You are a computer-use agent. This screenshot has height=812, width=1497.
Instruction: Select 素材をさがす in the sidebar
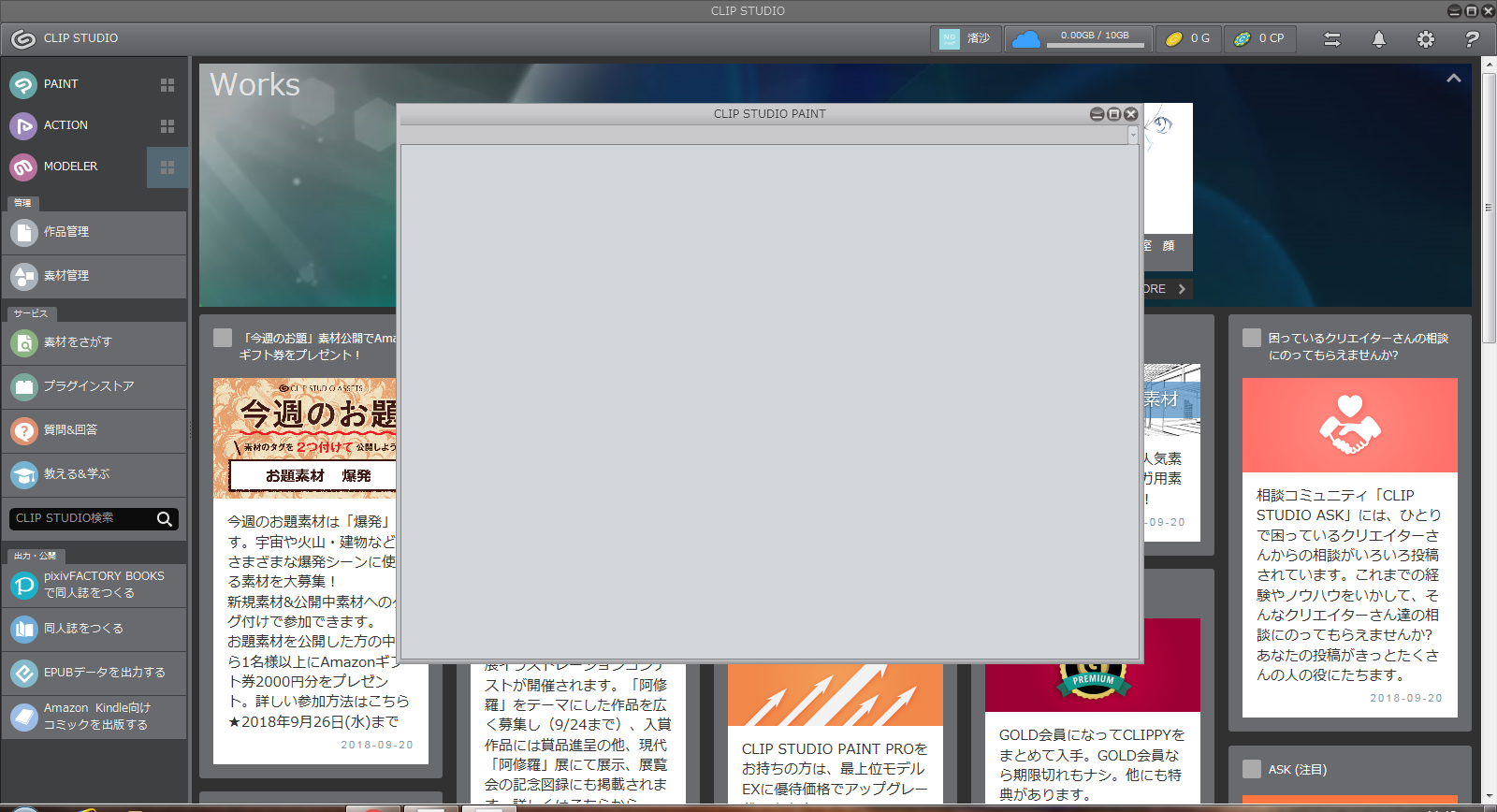(94, 342)
